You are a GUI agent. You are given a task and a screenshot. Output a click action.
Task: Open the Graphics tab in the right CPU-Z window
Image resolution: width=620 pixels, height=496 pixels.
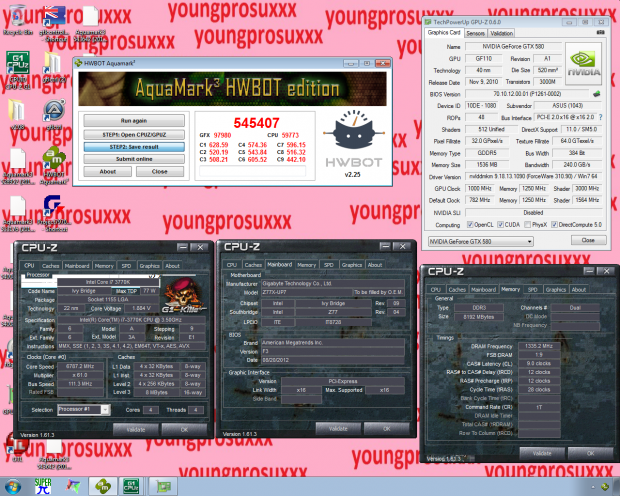point(556,290)
